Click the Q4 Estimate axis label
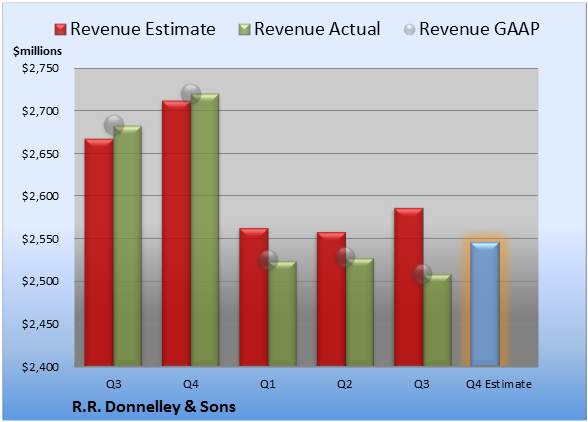The height and width of the screenshot is (422, 588). coord(499,384)
